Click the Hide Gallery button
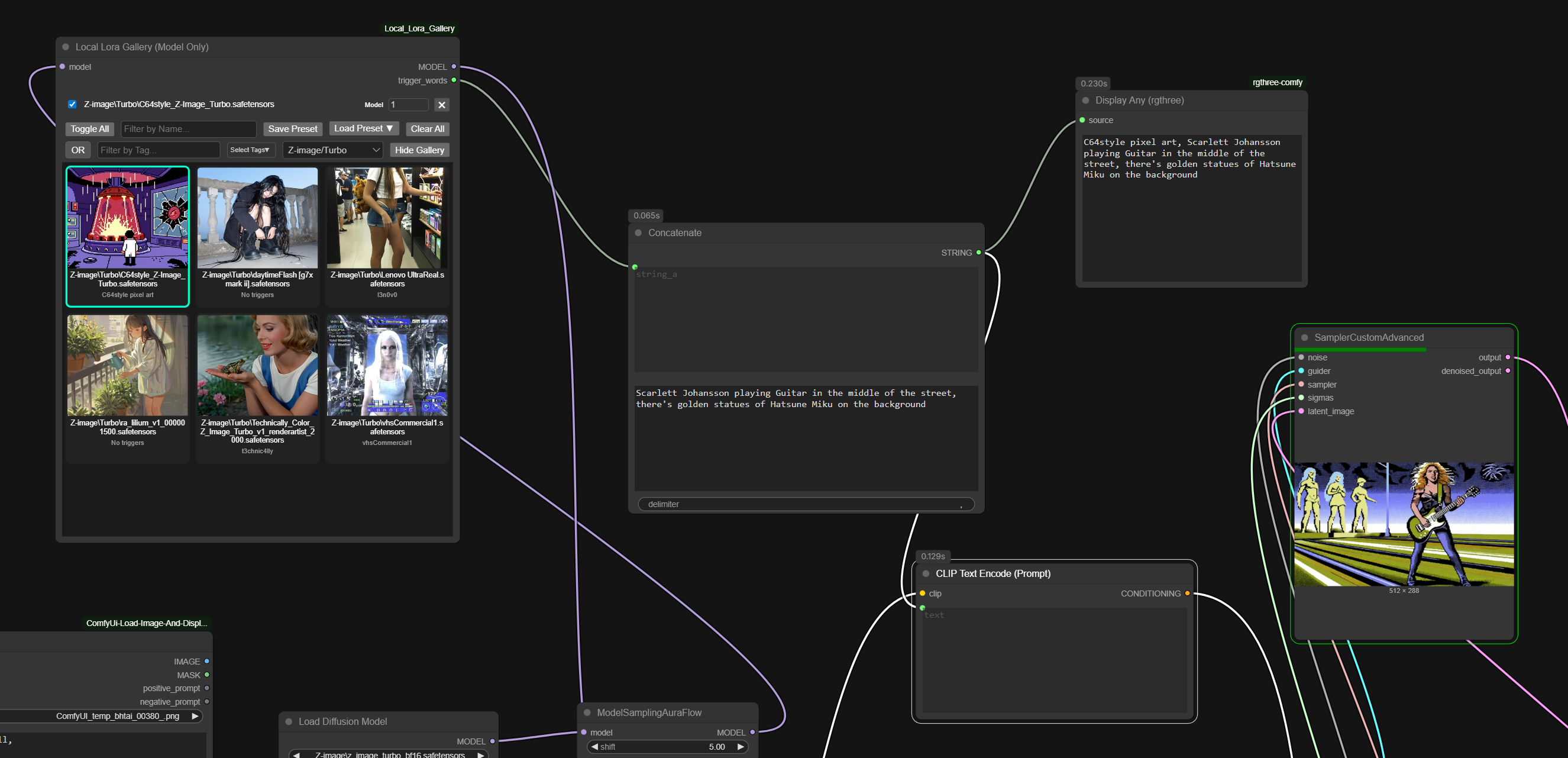1568x758 pixels. (419, 150)
